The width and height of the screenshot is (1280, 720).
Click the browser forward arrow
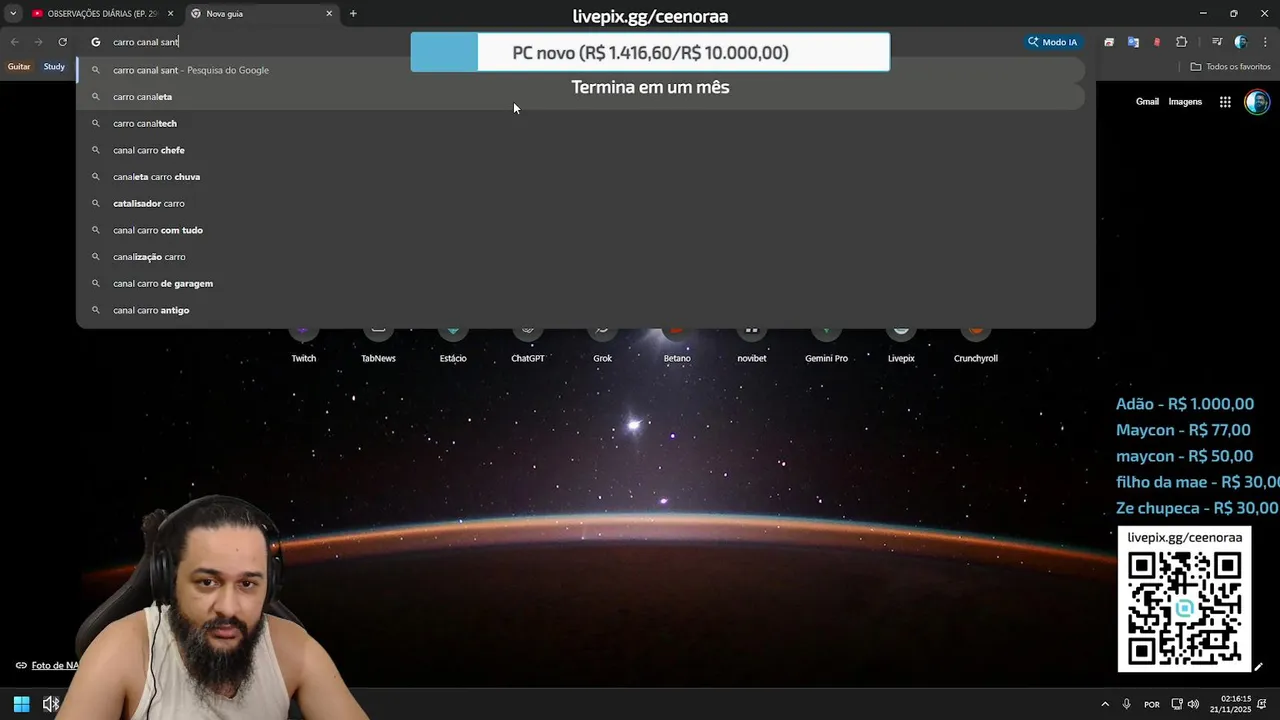(38, 42)
